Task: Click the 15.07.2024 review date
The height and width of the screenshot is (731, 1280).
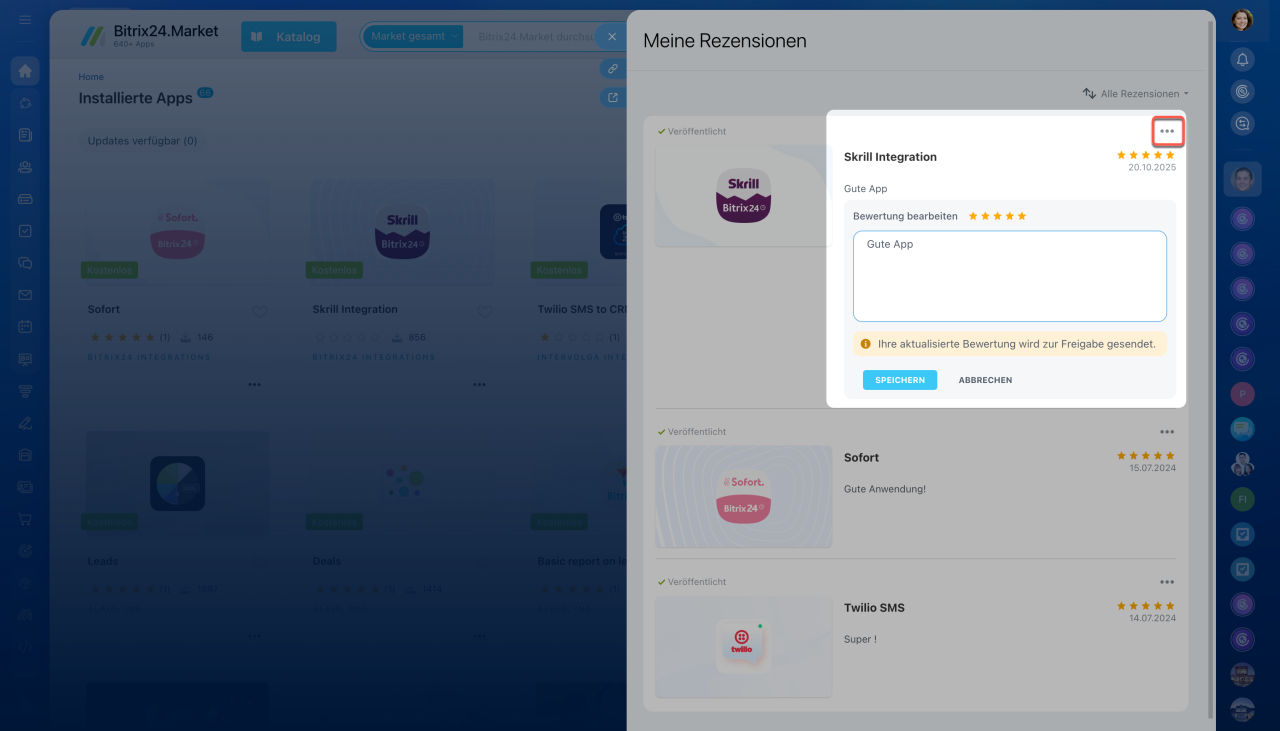Action: 1152,468
